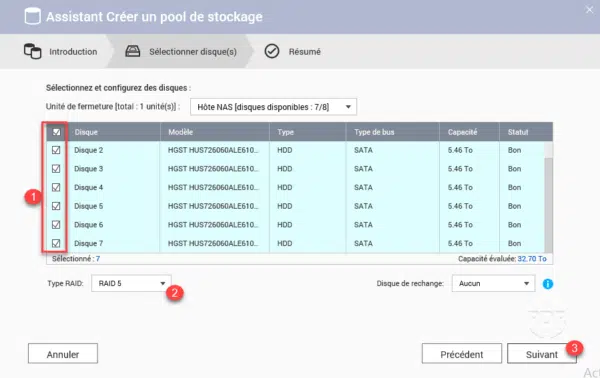Click the 'Disque 6' row name
This screenshot has width=600, height=378.
click(x=88, y=225)
